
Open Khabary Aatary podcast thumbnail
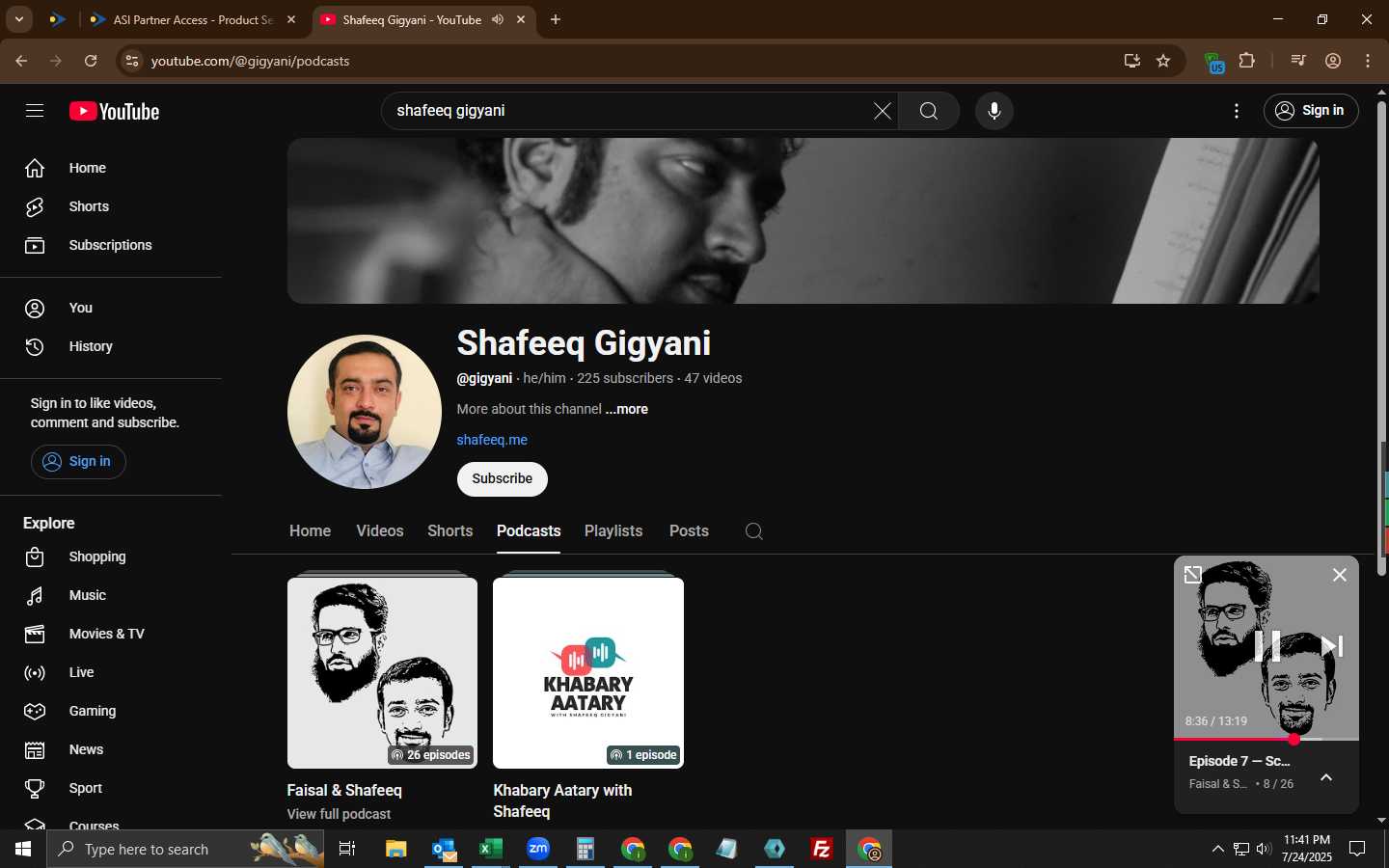click(588, 672)
